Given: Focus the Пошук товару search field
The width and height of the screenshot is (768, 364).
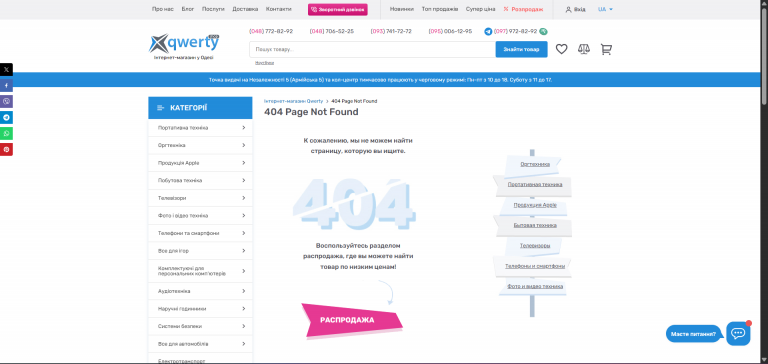Looking at the screenshot, I should tap(372, 49).
